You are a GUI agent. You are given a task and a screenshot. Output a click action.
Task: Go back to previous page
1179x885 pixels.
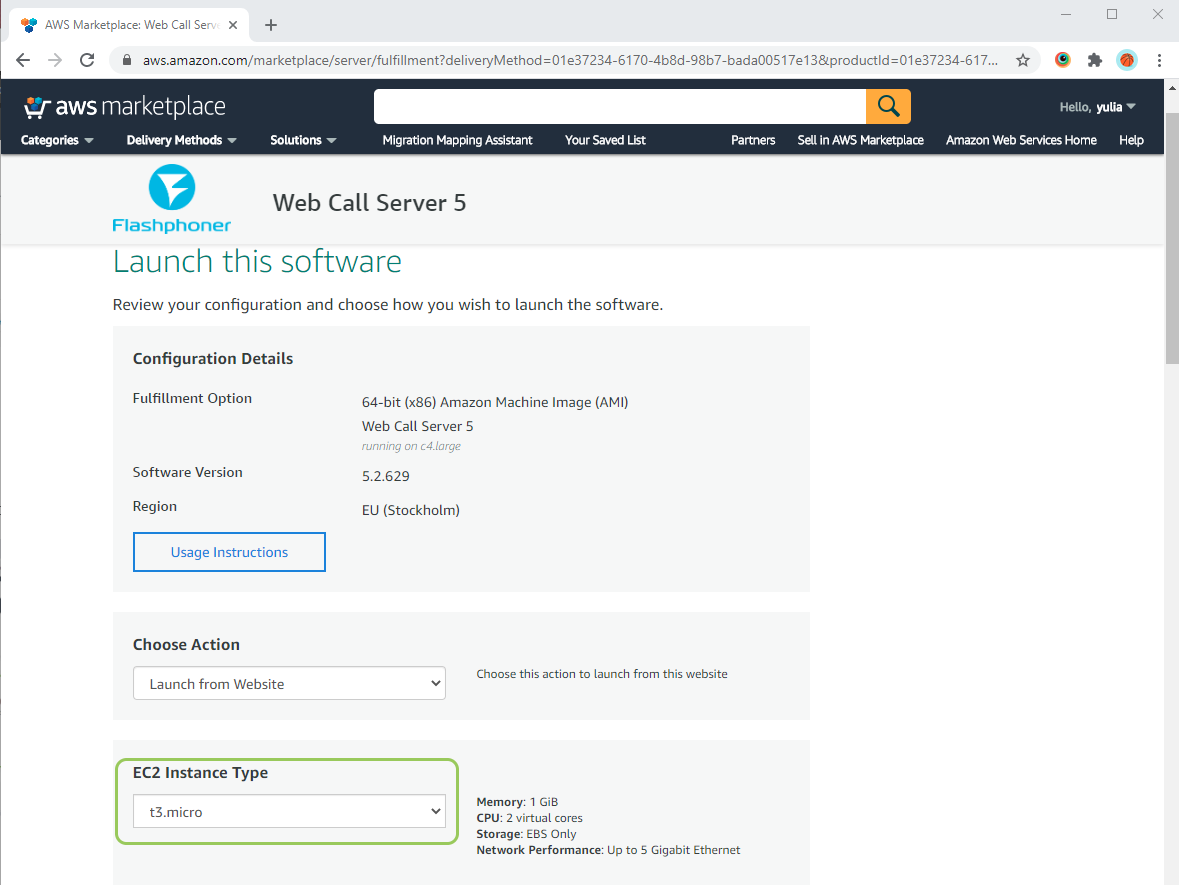pyautogui.click(x=24, y=60)
